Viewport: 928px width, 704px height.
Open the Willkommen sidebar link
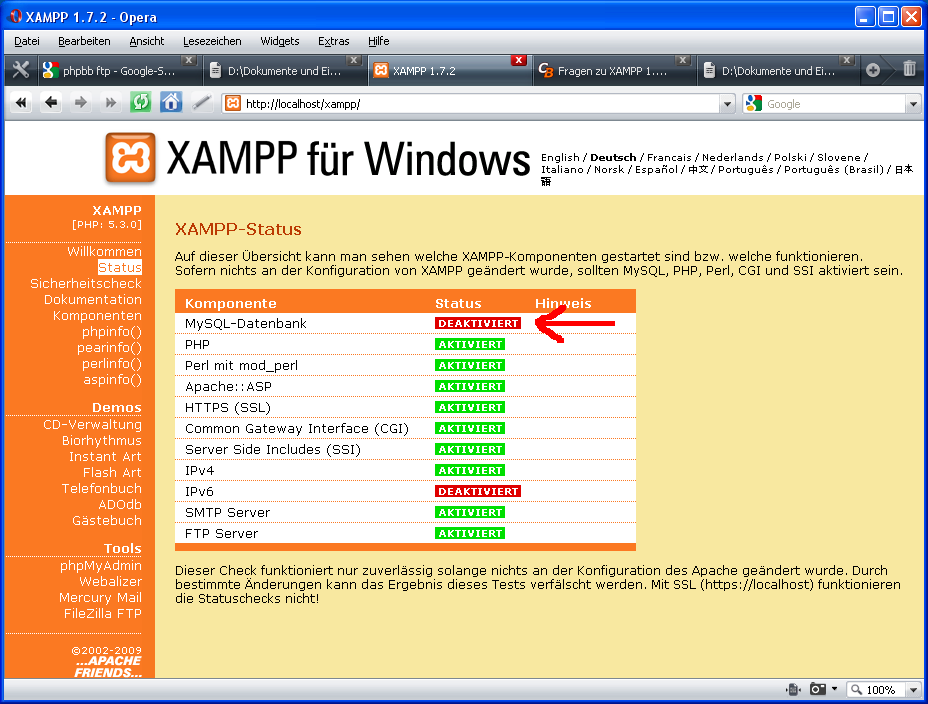[104, 251]
